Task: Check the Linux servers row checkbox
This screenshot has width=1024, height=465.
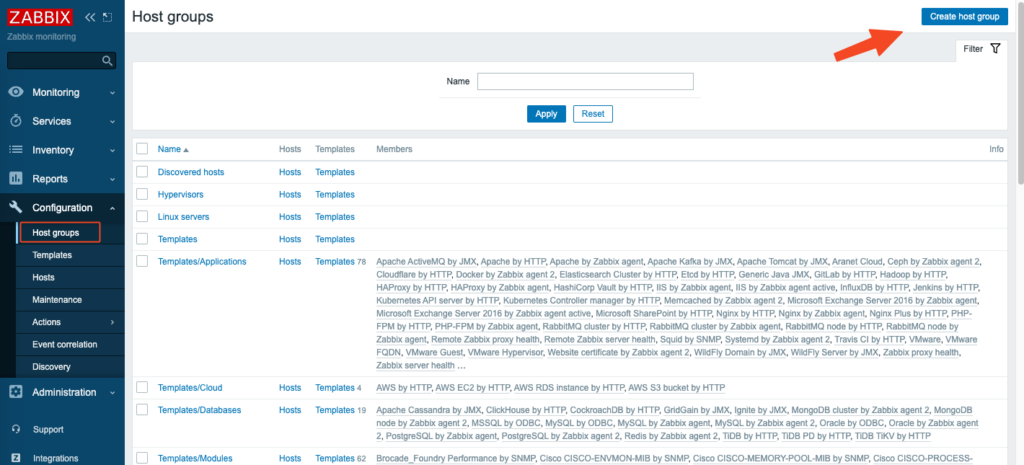Action: (142, 216)
